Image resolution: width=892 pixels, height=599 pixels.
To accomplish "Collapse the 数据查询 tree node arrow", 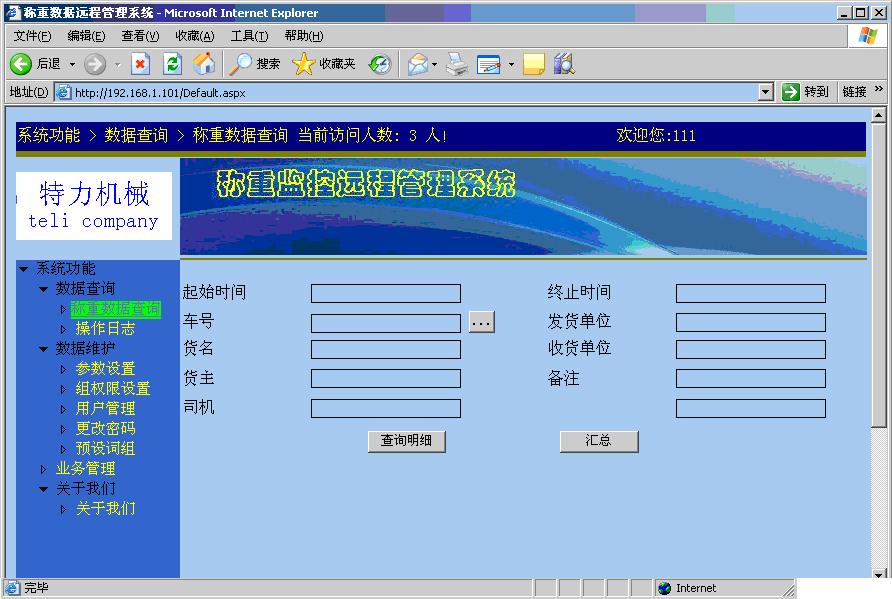I will 43,289.
